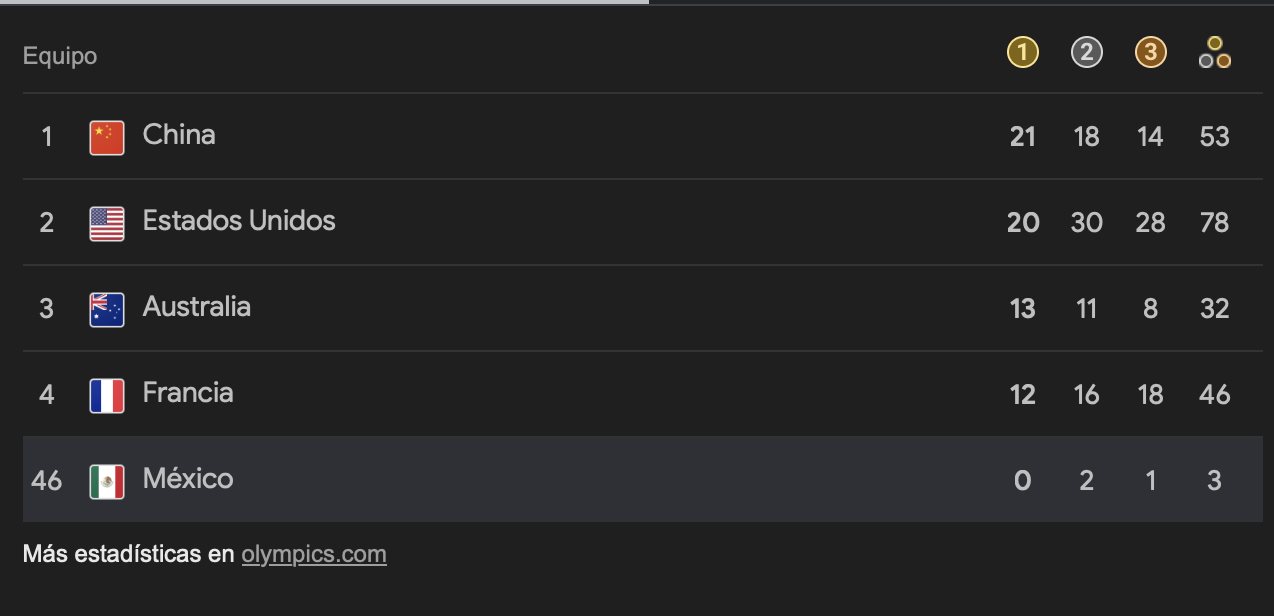
Task: Click the Australia flag icon
Action: pyautogui.click(x=107, y=309)
